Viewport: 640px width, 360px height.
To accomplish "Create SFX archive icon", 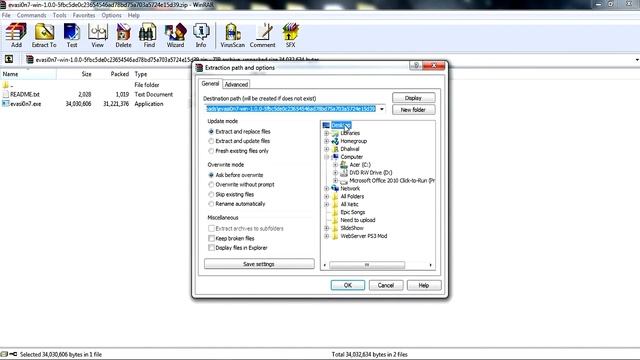I will pyautogui.click(x=290, y=35).
